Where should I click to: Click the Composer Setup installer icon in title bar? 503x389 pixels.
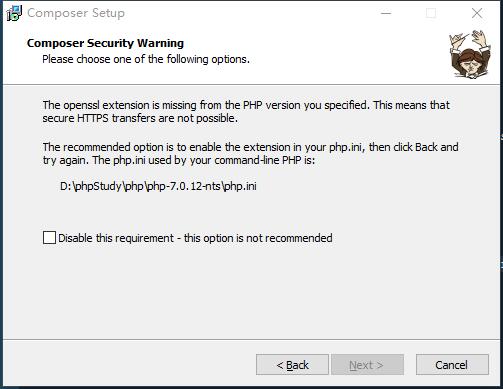click(x=14, y=13)
